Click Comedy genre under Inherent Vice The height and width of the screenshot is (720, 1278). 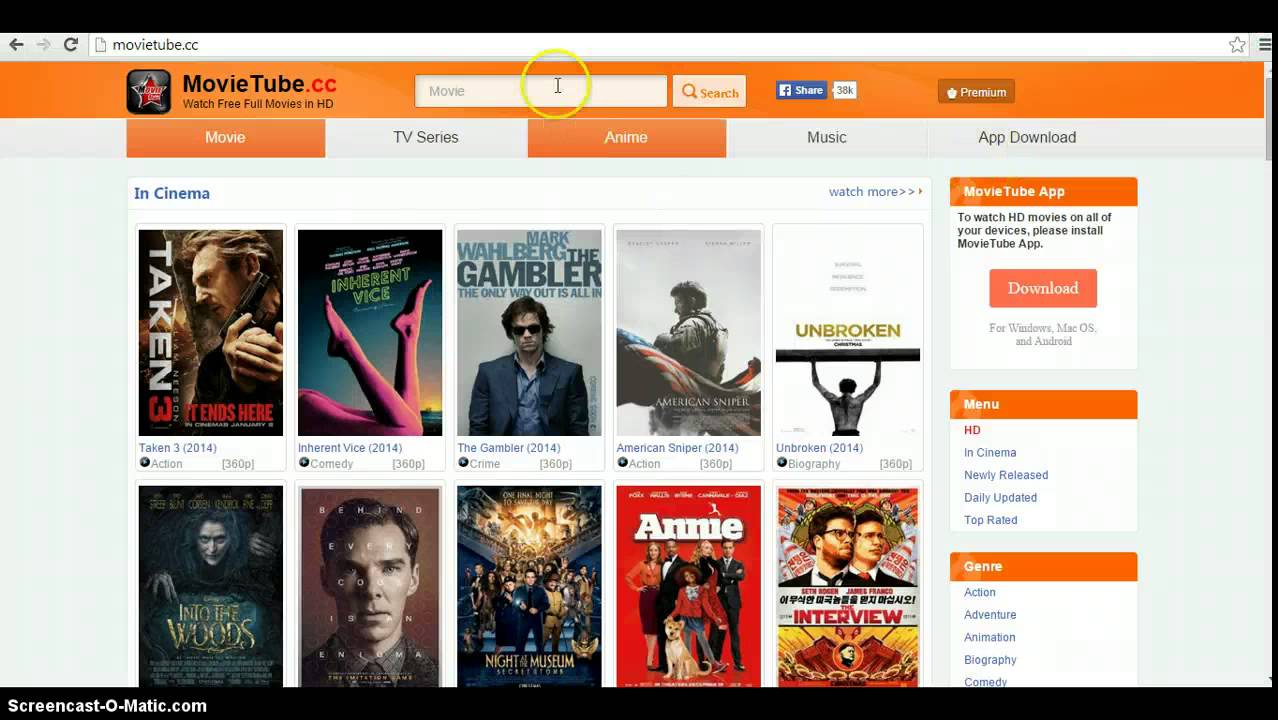click(x=332, y=464)
